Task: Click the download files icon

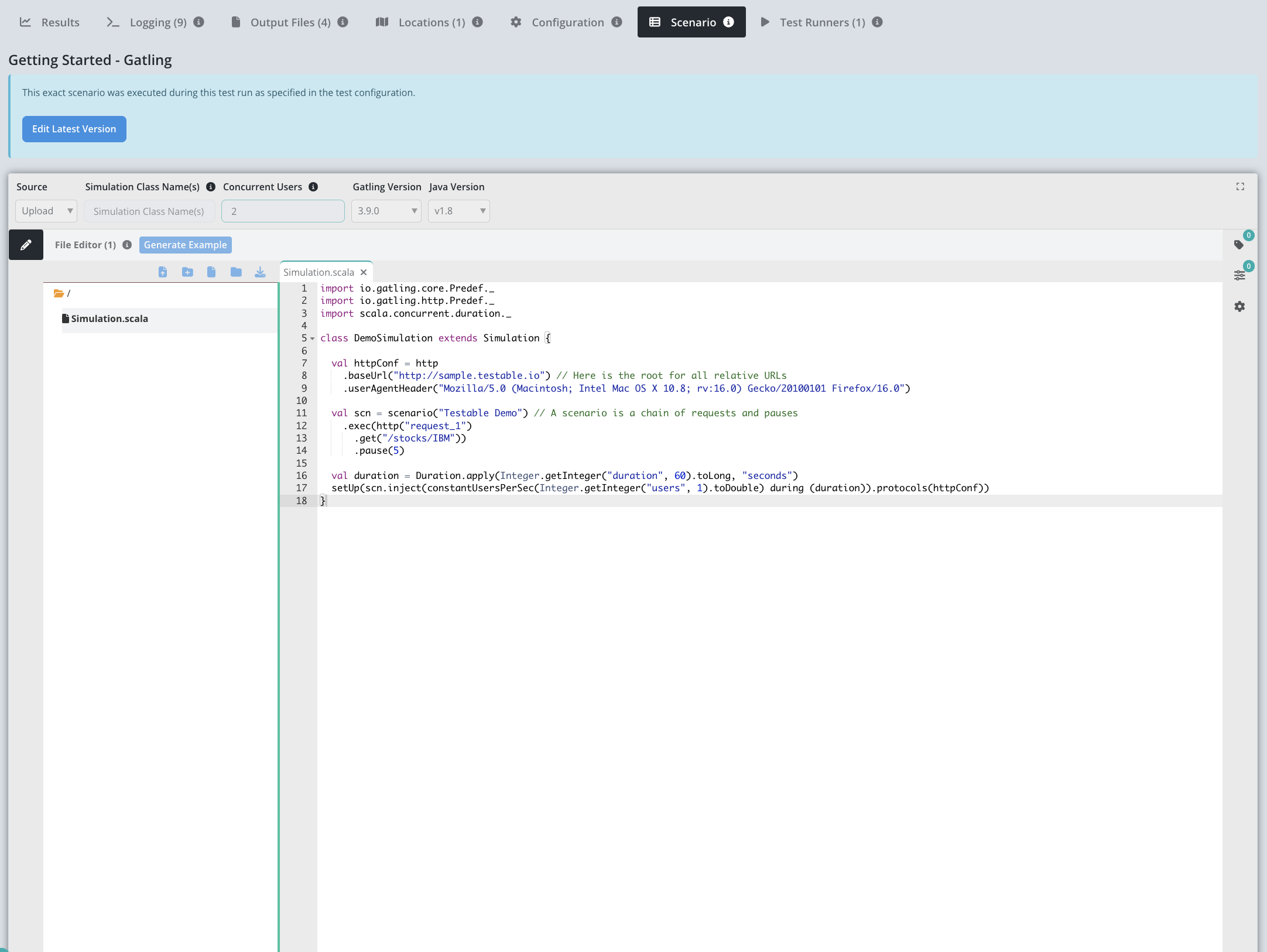Action: pyautogui.click(x=261, y=272)
